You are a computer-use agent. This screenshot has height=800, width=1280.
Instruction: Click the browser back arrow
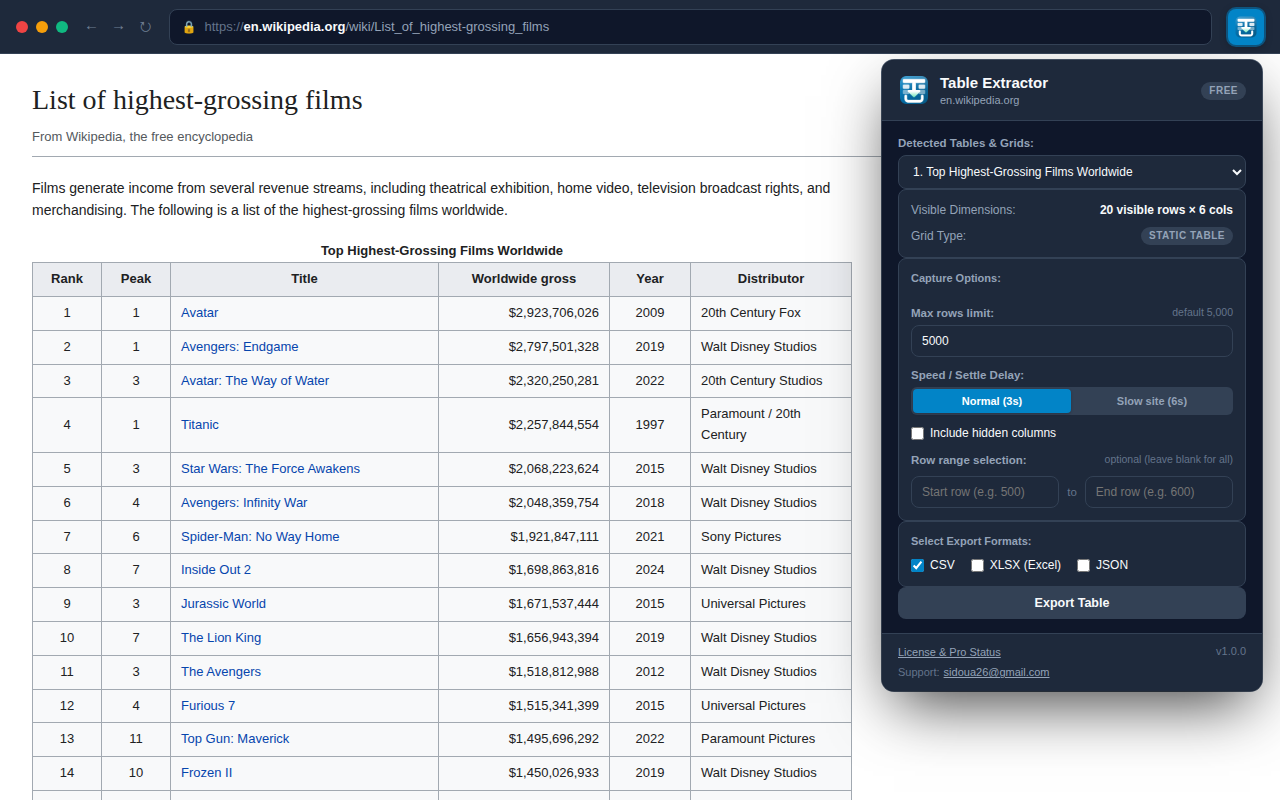(91, 27)
